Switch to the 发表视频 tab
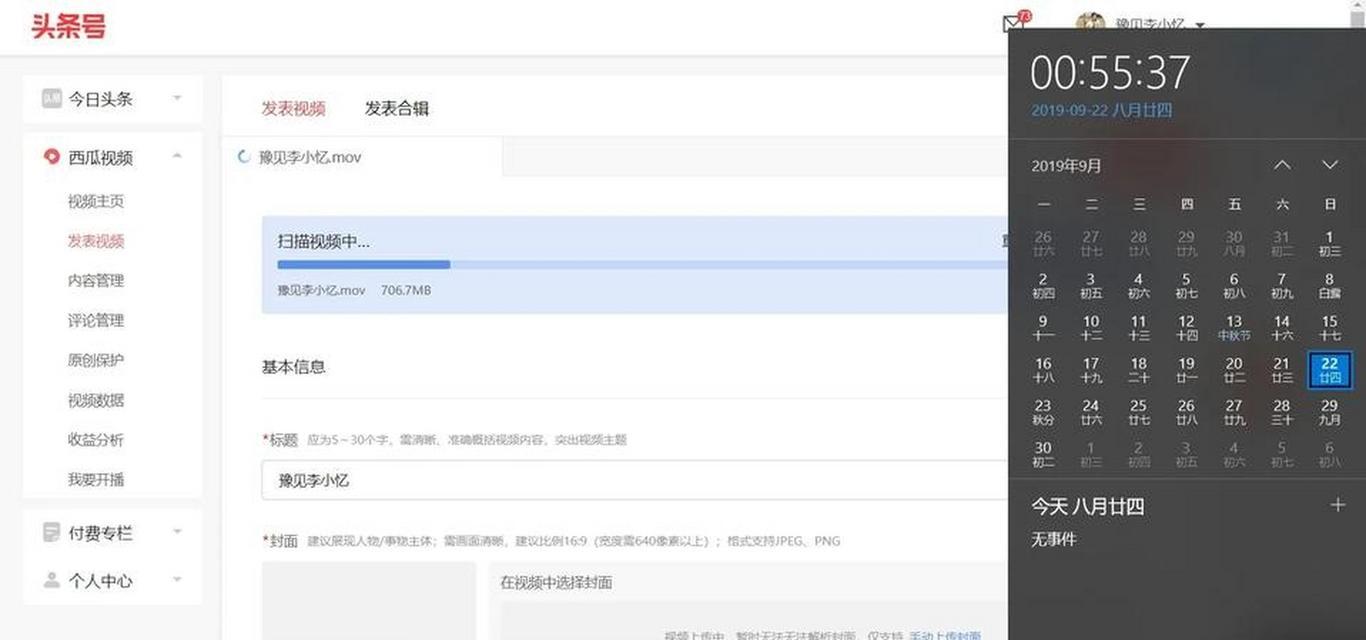This screenshot has height=640, width=1366. (293, 108)
